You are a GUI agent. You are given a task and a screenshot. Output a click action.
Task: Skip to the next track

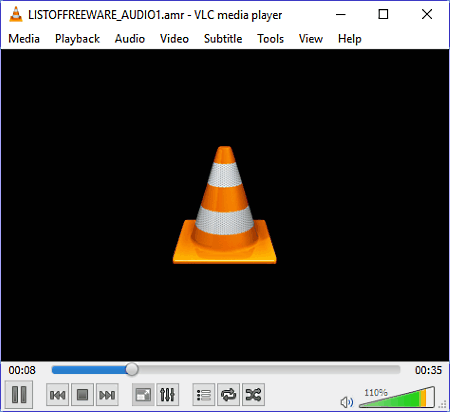point(107,395)
